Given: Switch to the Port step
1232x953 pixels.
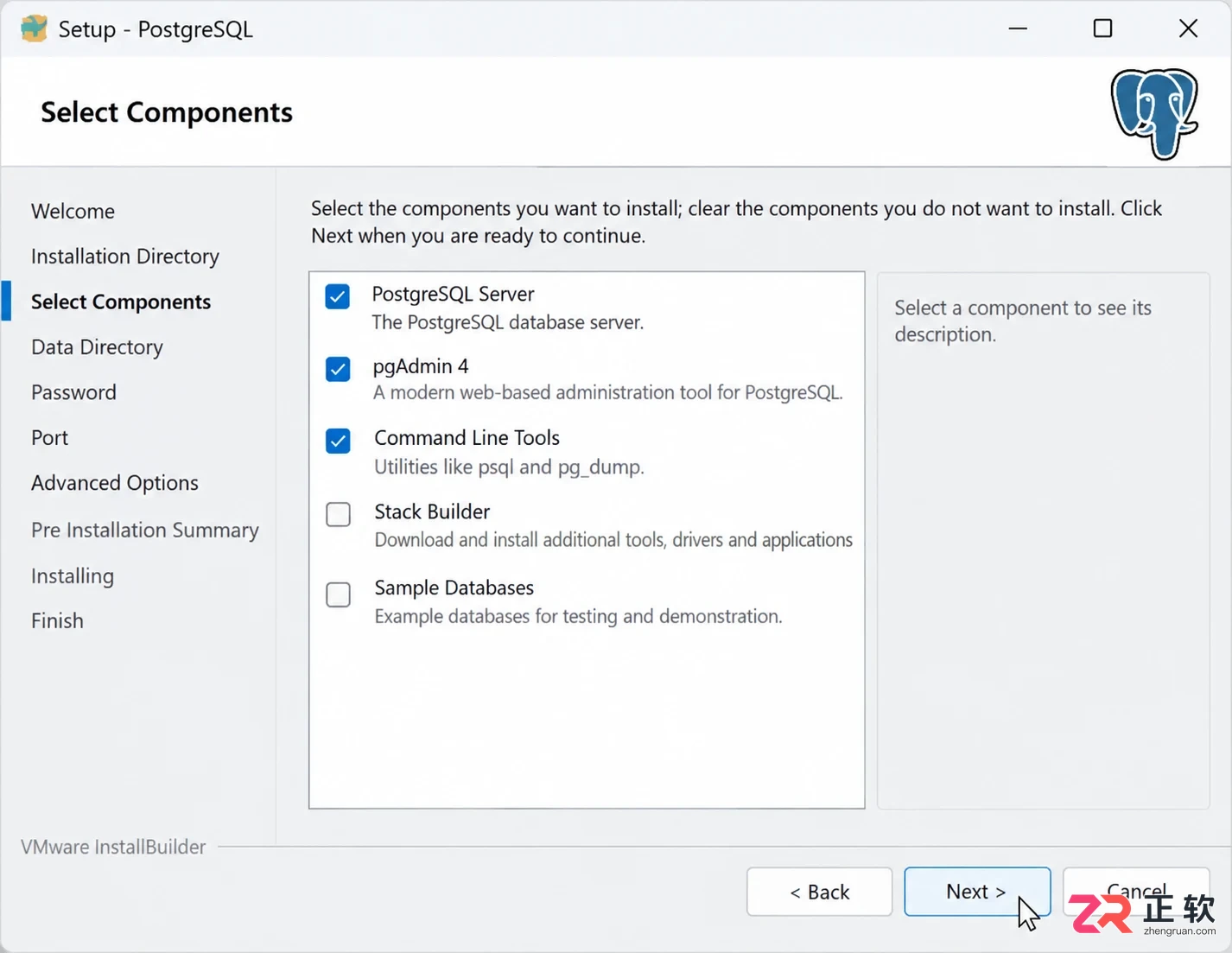Looking at the screenshot, I should 49,438.
